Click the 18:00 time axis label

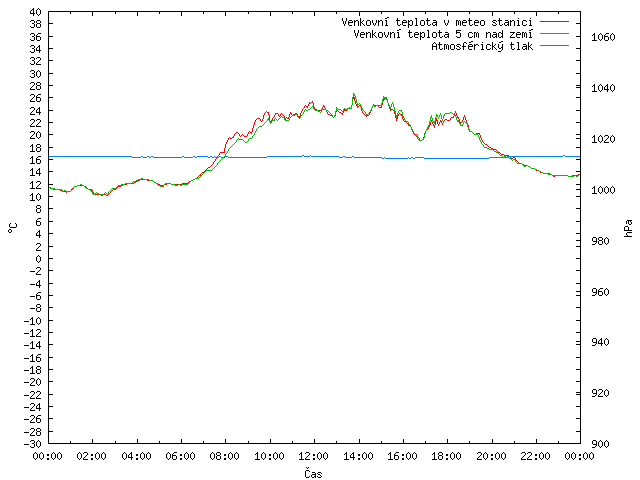447,456
